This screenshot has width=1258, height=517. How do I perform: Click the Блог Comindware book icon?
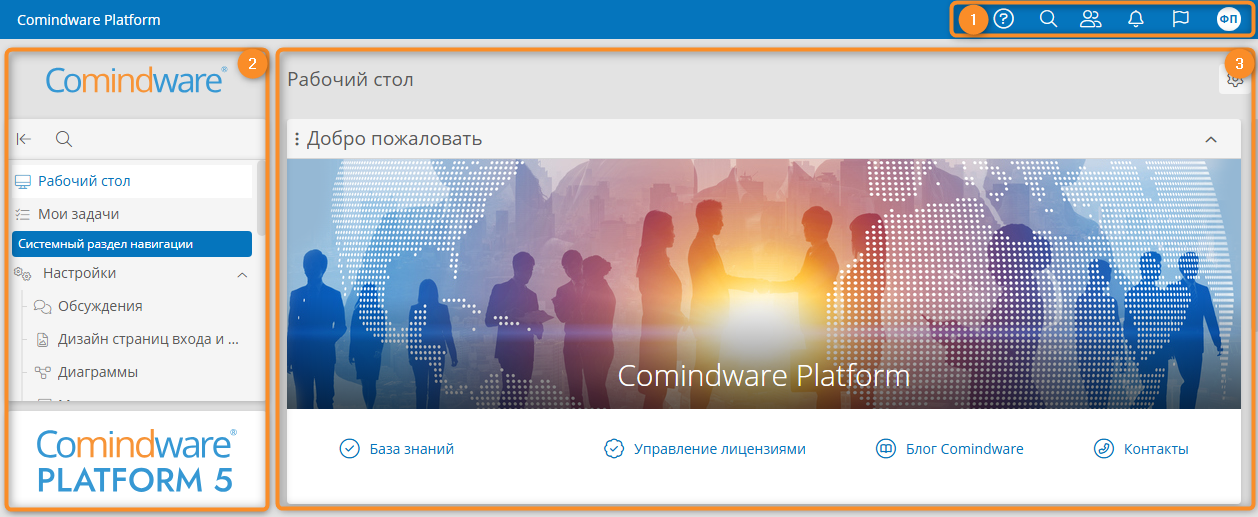pyautogui.click(x=886, y=449)
